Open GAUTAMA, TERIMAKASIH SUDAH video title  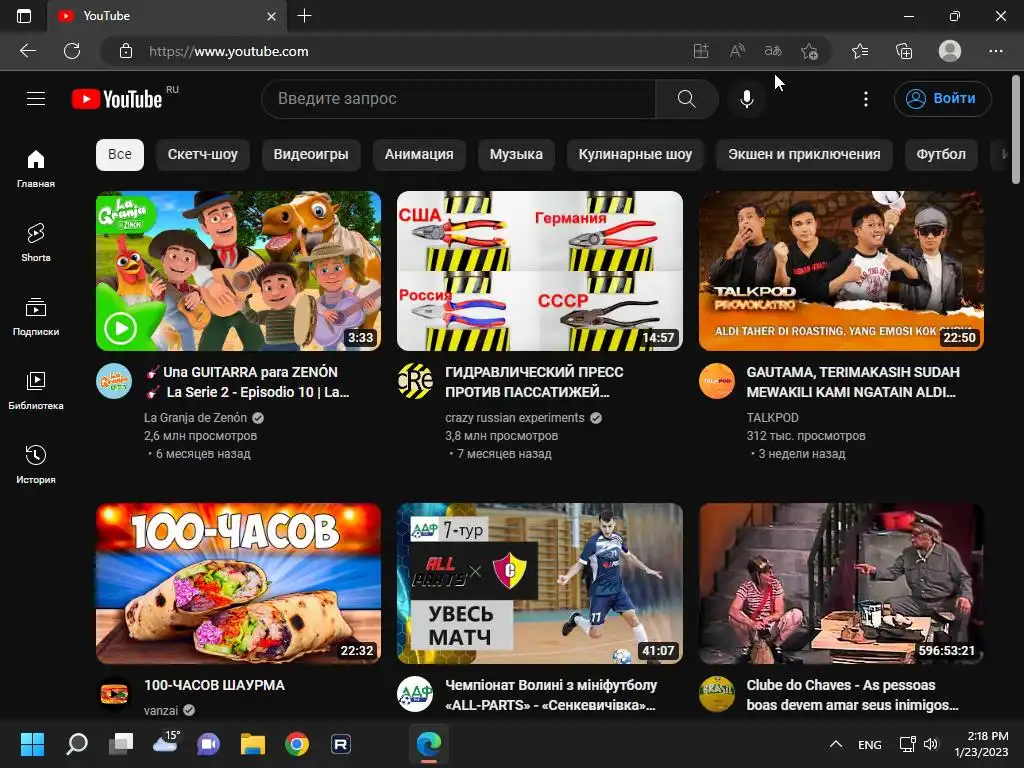tap(853, 382)
